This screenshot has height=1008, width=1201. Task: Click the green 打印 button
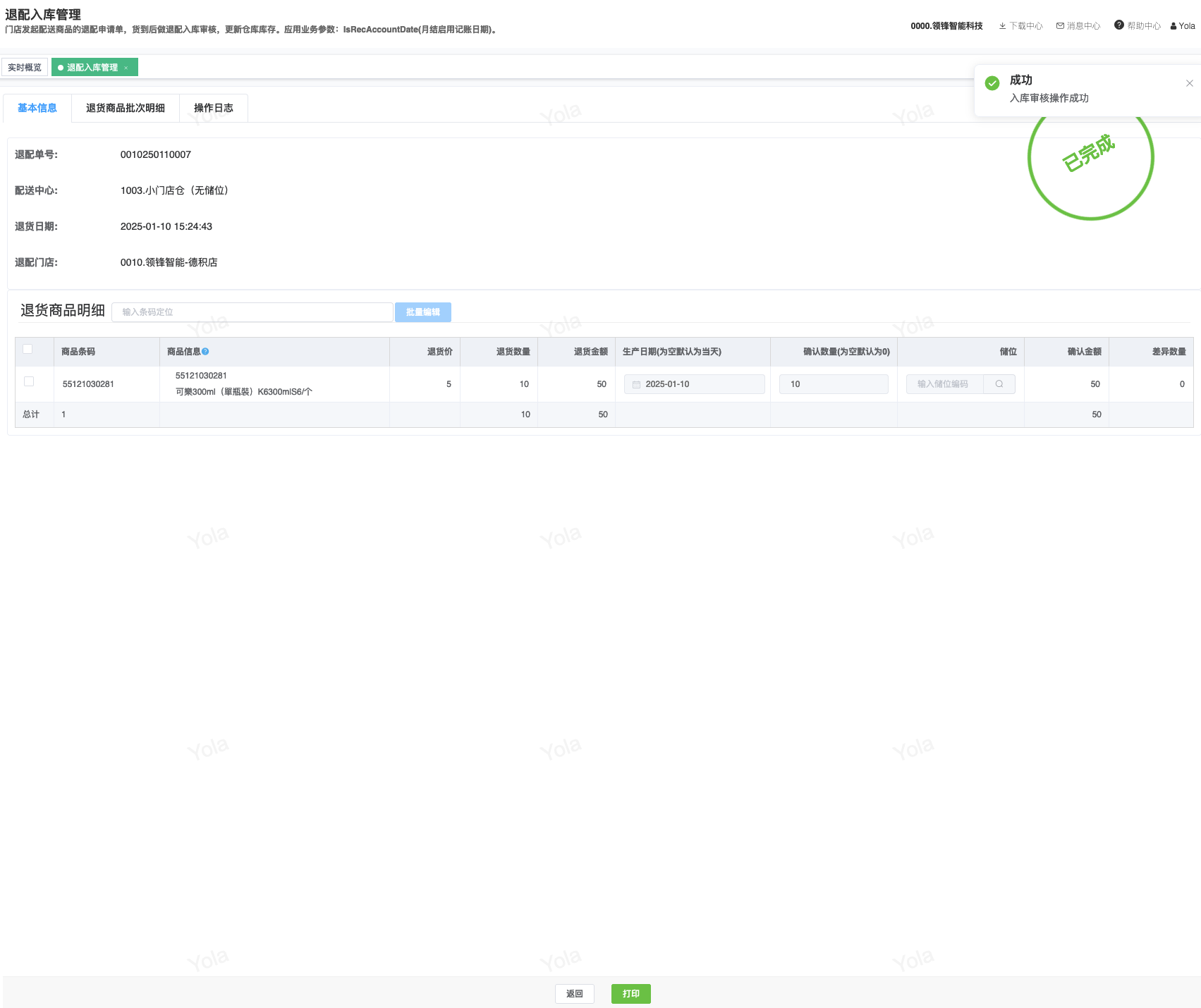pyautogui.click(x=631, y=994)
